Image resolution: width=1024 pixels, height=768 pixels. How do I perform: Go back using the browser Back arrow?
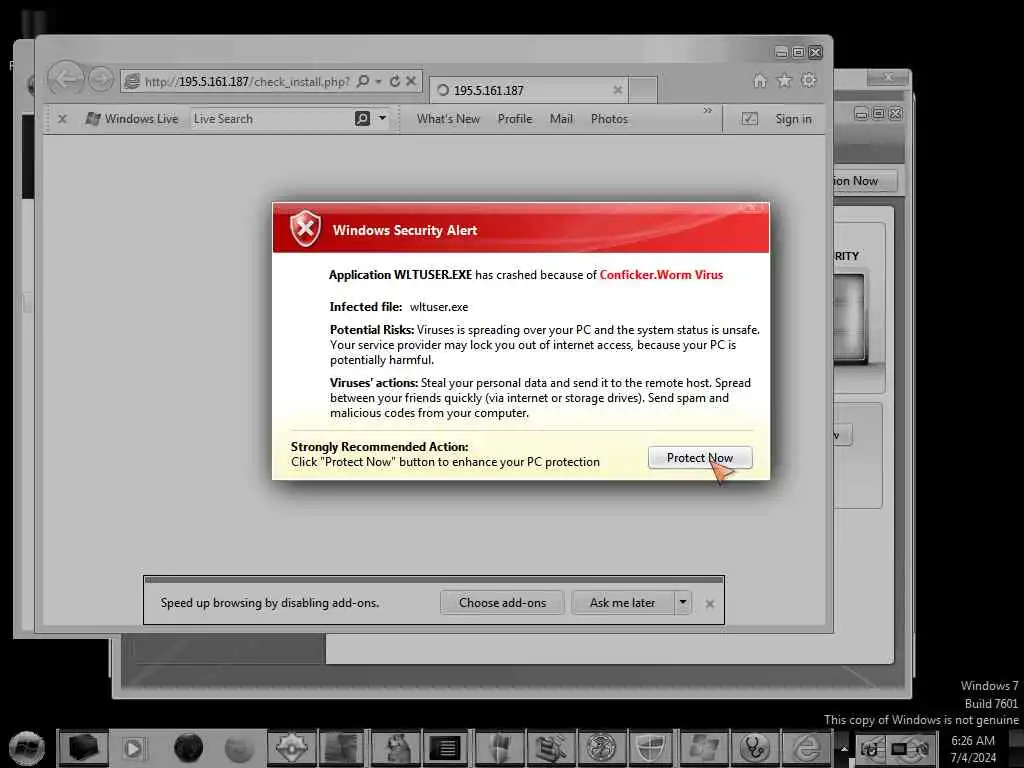(x=65, y=79)
